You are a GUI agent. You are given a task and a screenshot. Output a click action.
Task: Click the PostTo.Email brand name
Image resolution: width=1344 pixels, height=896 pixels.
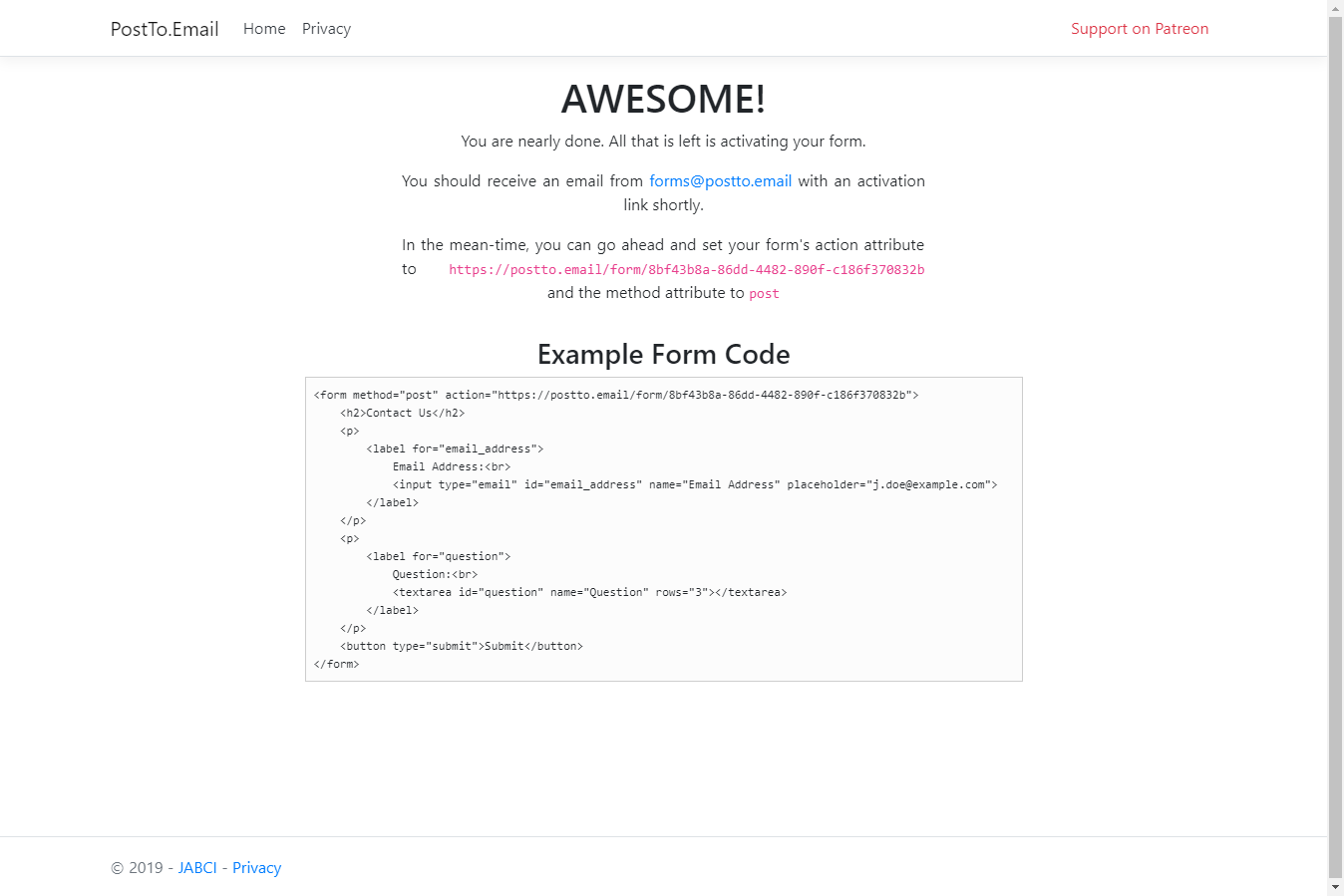point(165,29)
